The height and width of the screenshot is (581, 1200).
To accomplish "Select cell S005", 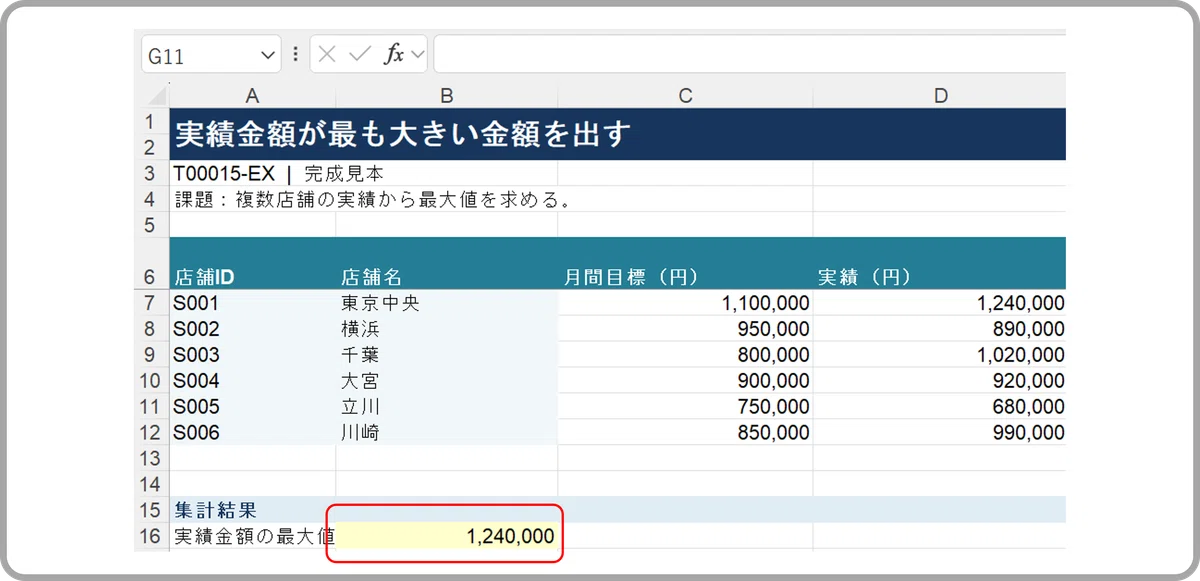I will pyautogui.click(x=252, y=407).
